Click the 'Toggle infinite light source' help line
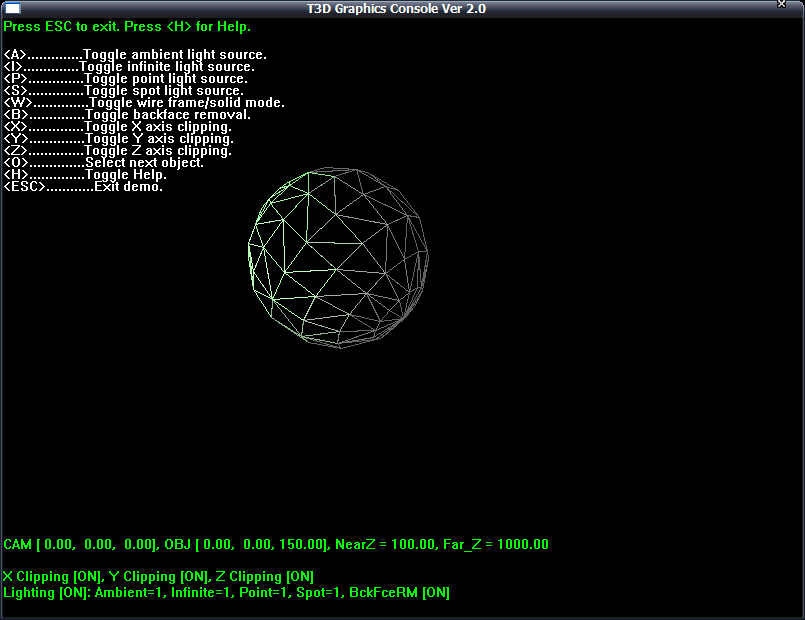 click(129, 67)
